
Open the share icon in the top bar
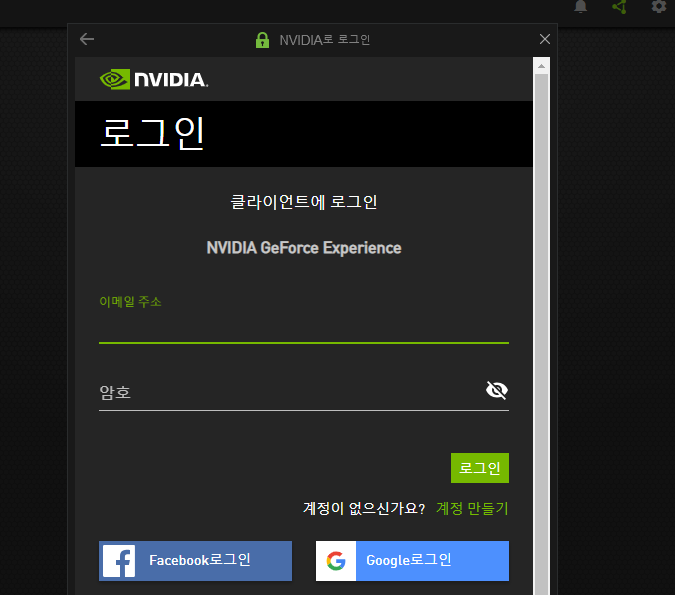[x=619, y=6]
